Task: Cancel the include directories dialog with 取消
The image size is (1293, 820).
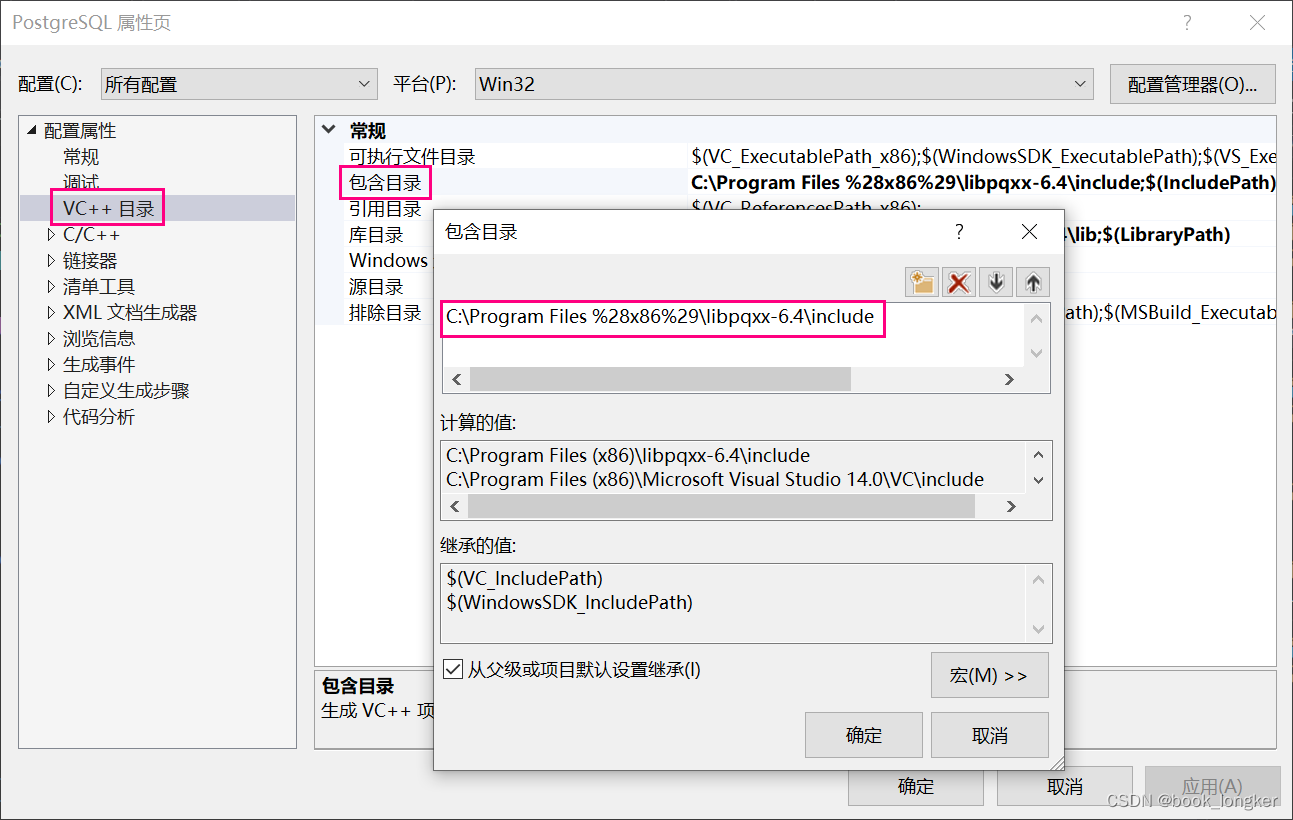Action: click(989, 735)
